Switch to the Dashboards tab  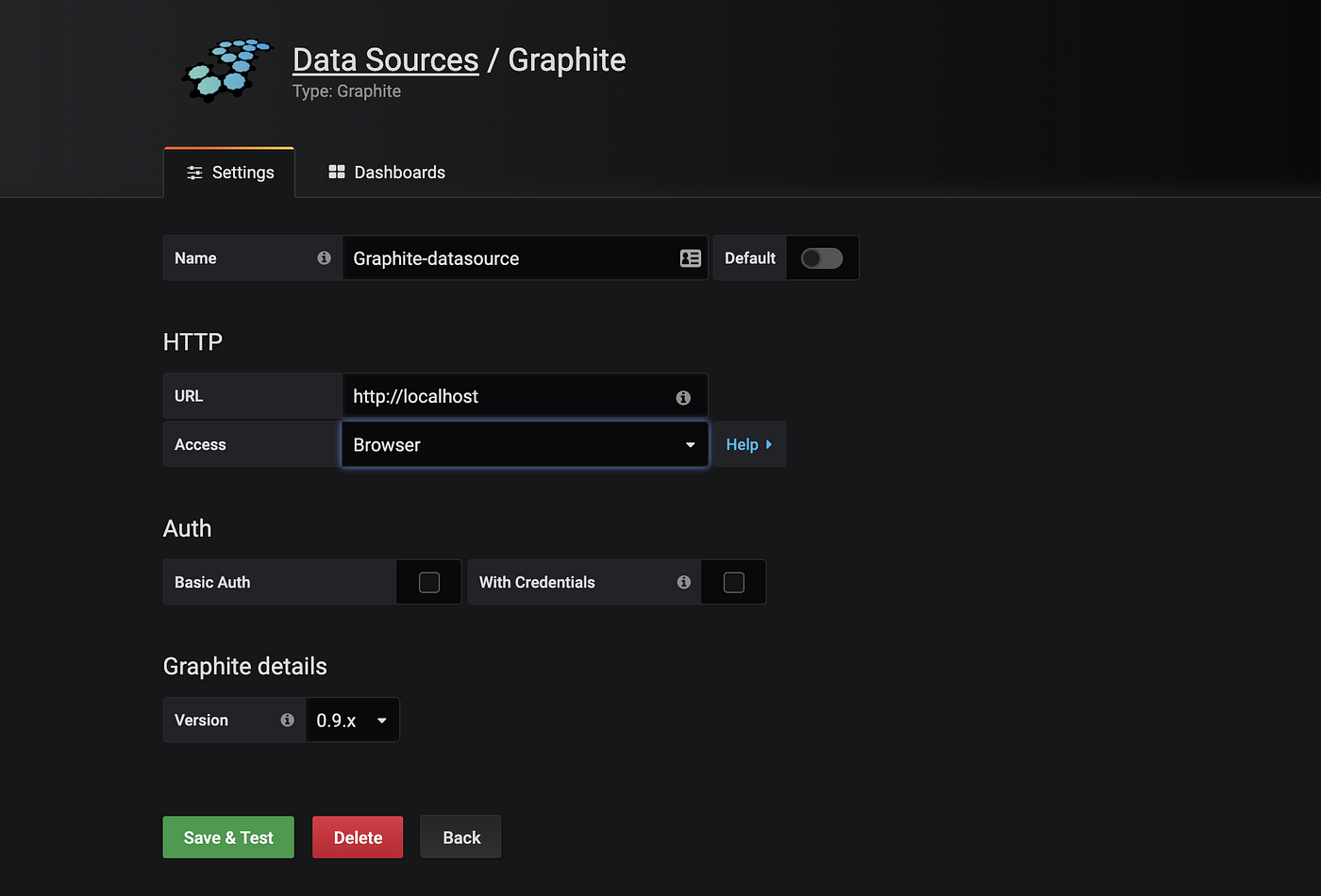coord(387,173)
